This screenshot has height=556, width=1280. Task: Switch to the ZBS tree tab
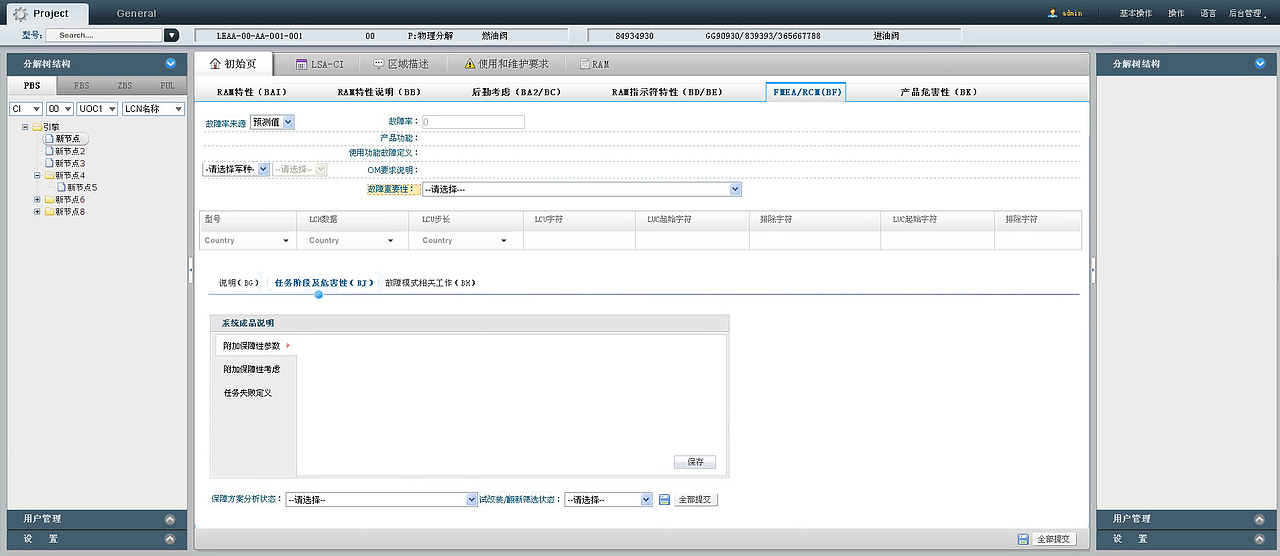pyautogui.click(x=125, y=86)
